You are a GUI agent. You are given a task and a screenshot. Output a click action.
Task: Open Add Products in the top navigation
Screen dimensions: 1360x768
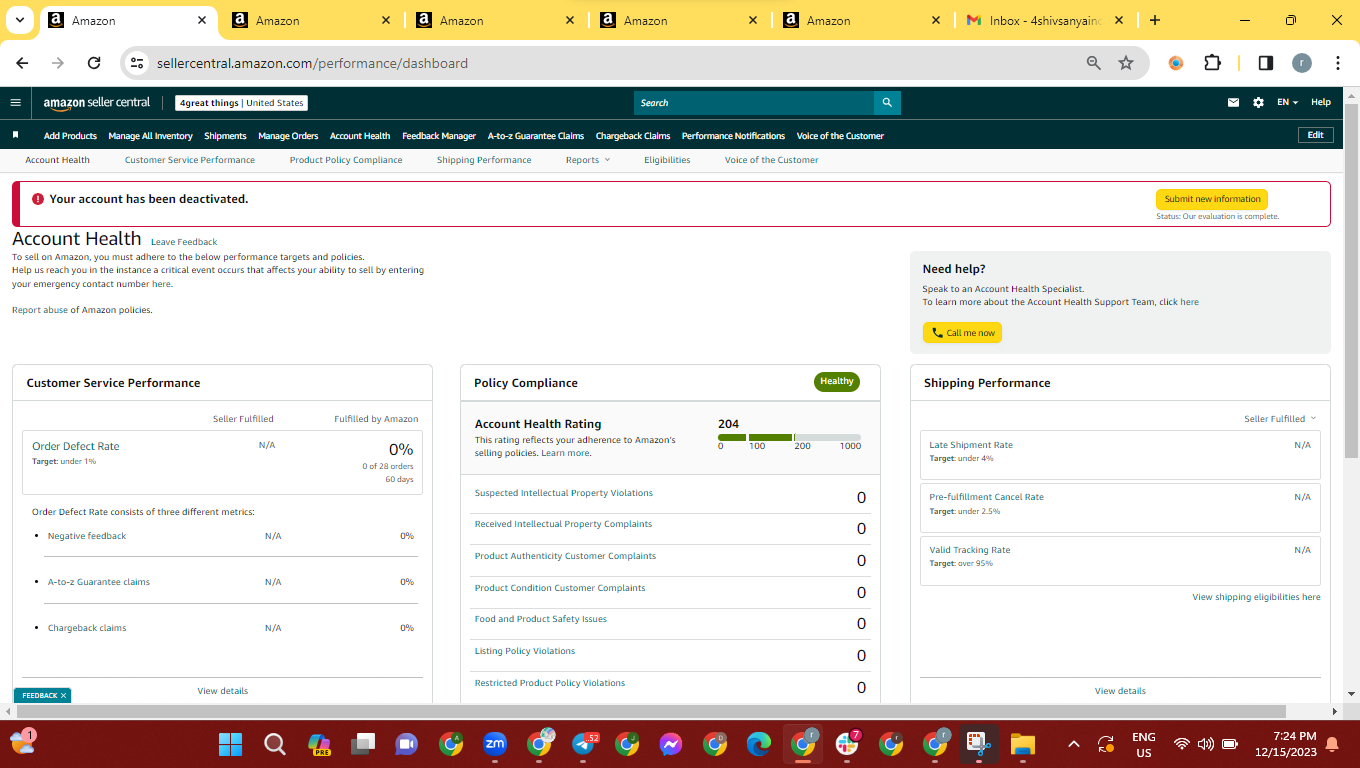click(70, 136)
